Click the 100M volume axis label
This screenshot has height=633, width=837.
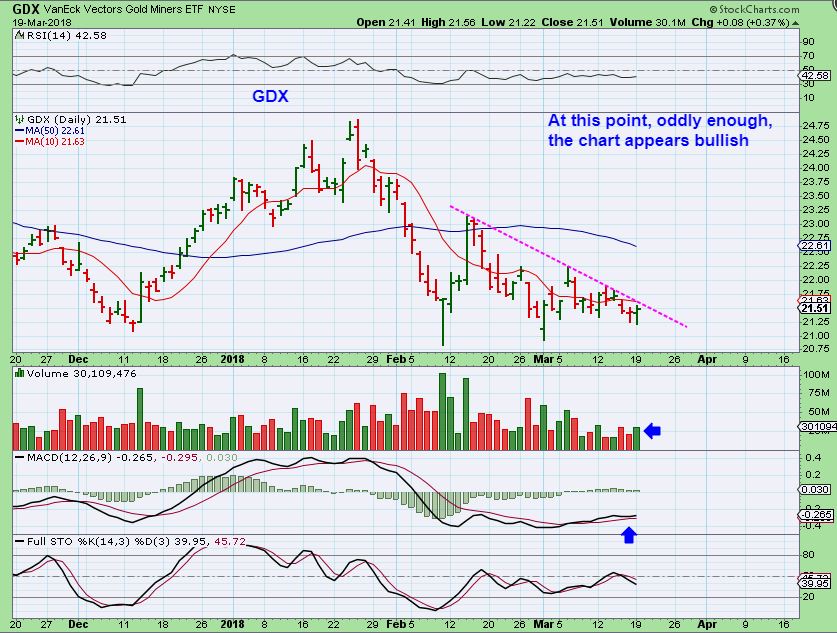[816, 375]
